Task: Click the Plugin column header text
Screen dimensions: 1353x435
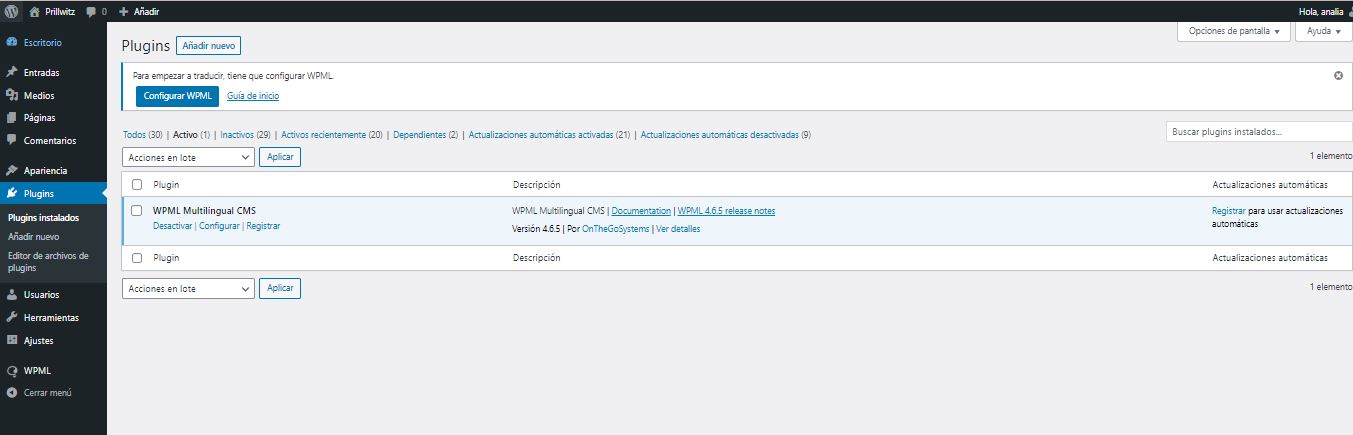Action: coord(166,185)
